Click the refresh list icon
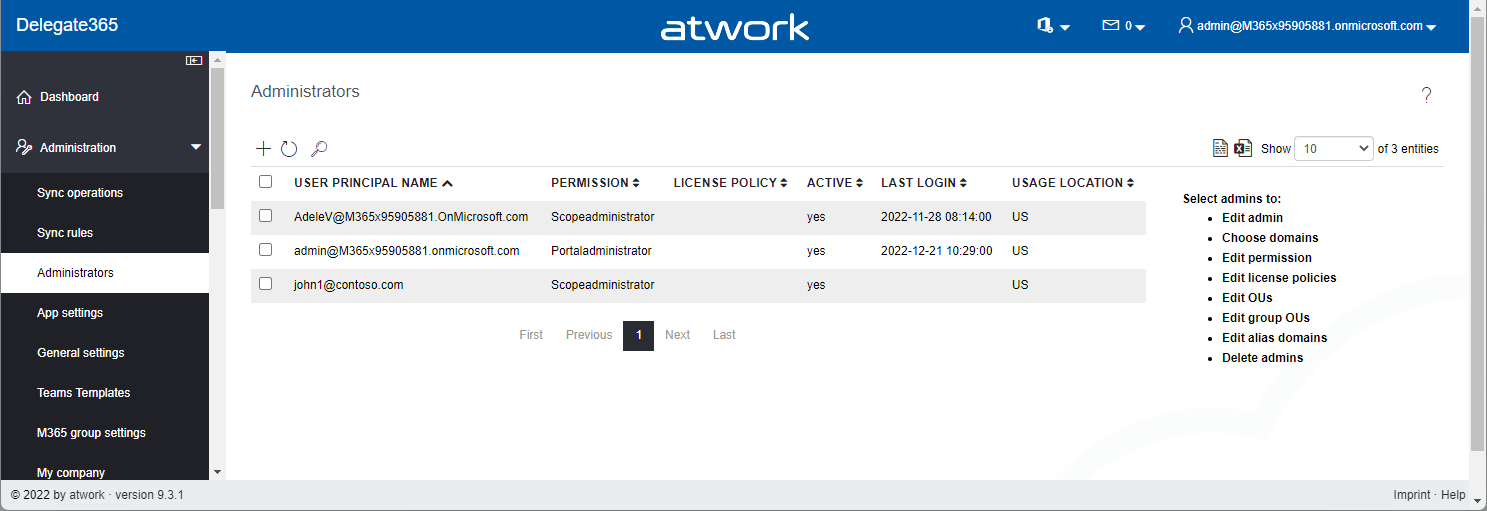This screenshot has width=1487, height=511. point(289,149)
